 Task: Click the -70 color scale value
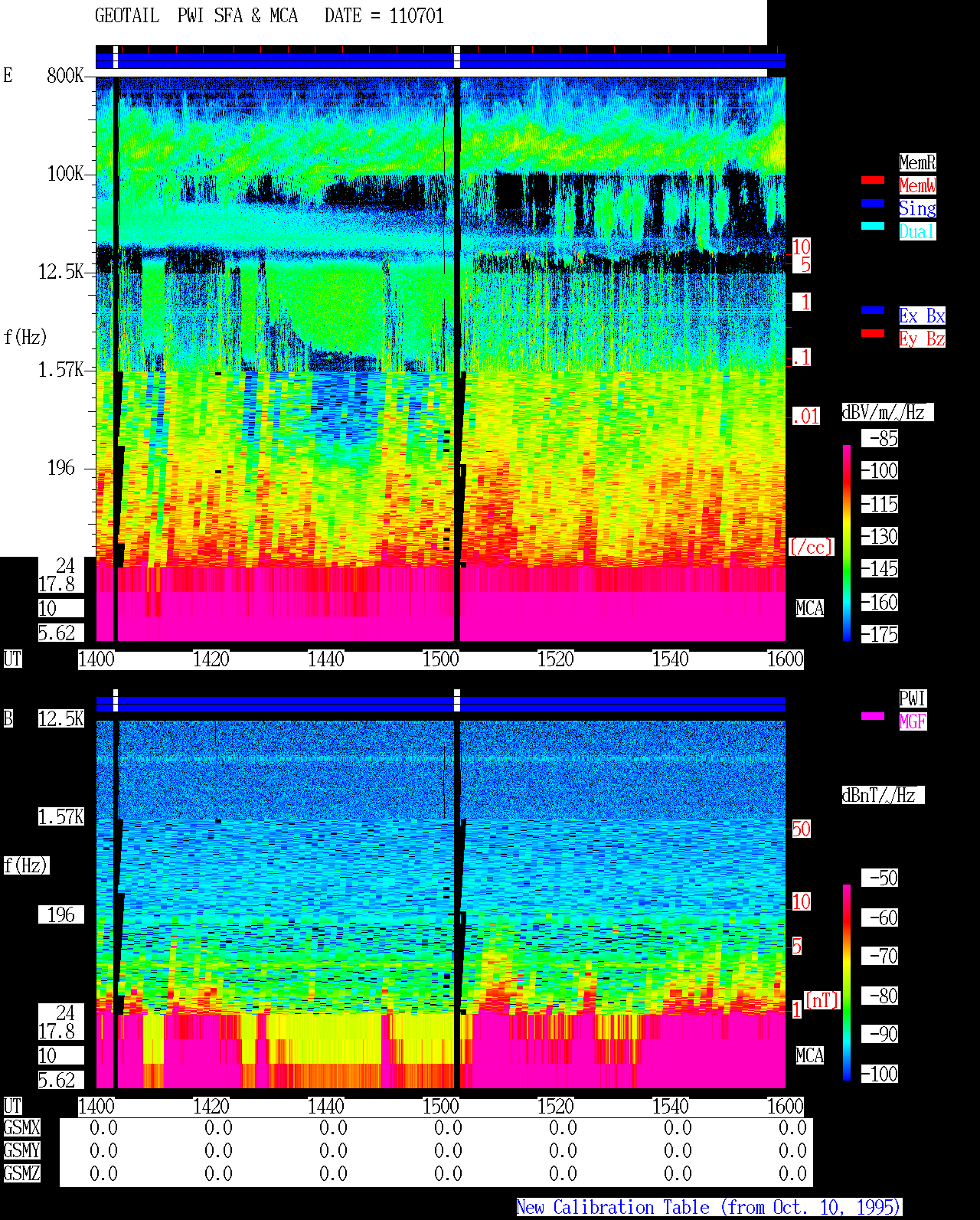(x=880, y=956)
